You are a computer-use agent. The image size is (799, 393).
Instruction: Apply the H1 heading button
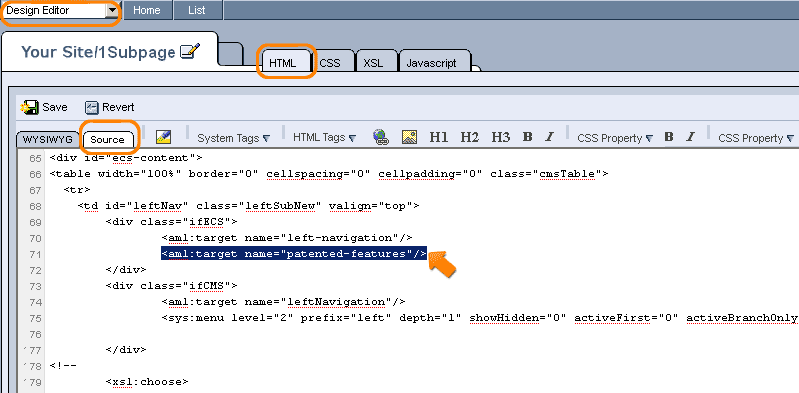click(x=439, y=137)
